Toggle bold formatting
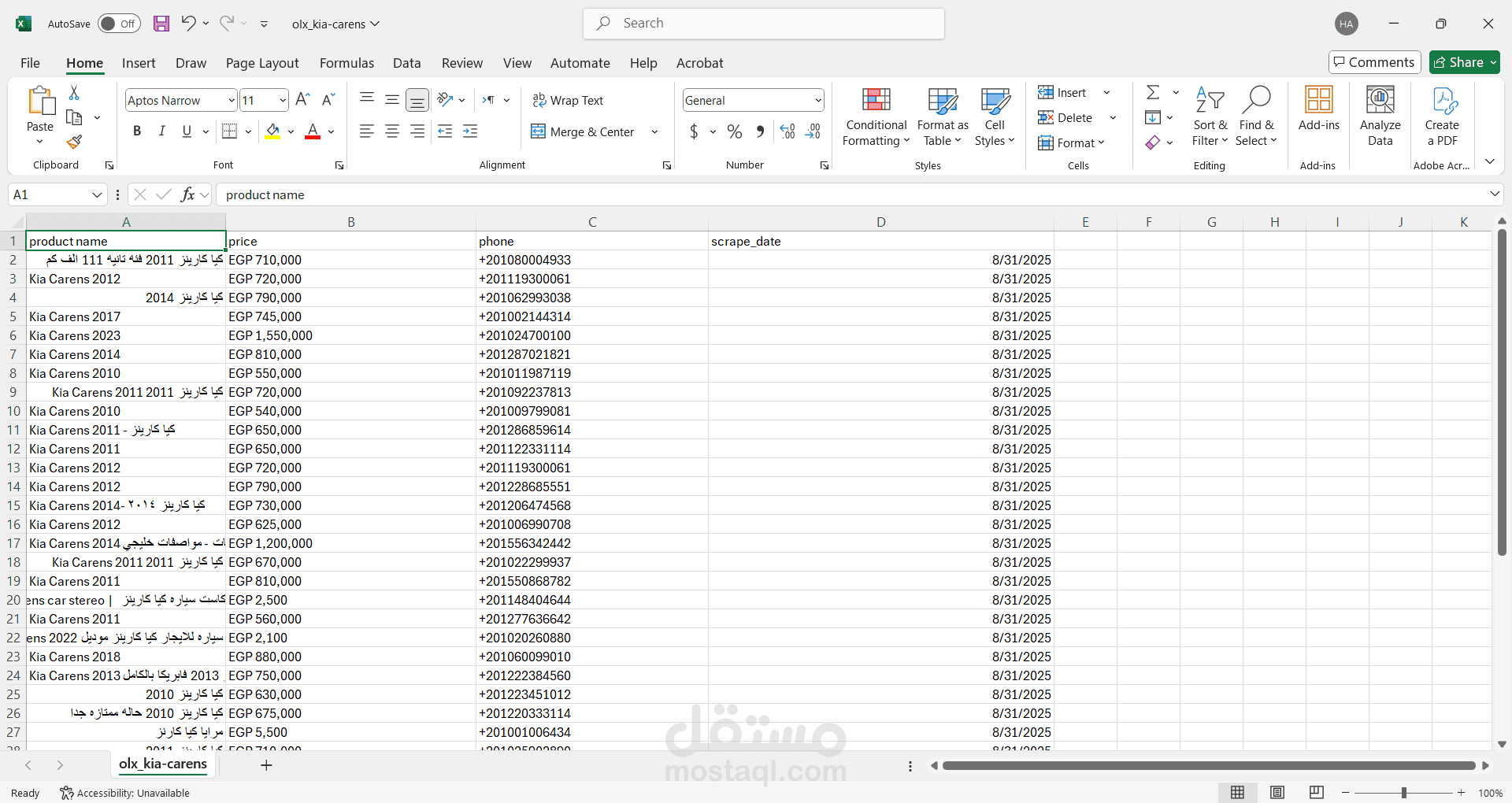The width and height of the screenshot is (1512, 803). [136, 131]
